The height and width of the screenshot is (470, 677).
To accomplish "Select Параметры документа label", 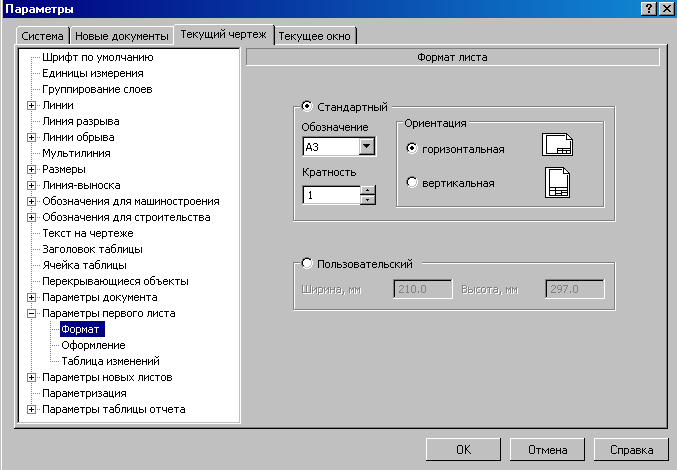I will click(100, 297).
